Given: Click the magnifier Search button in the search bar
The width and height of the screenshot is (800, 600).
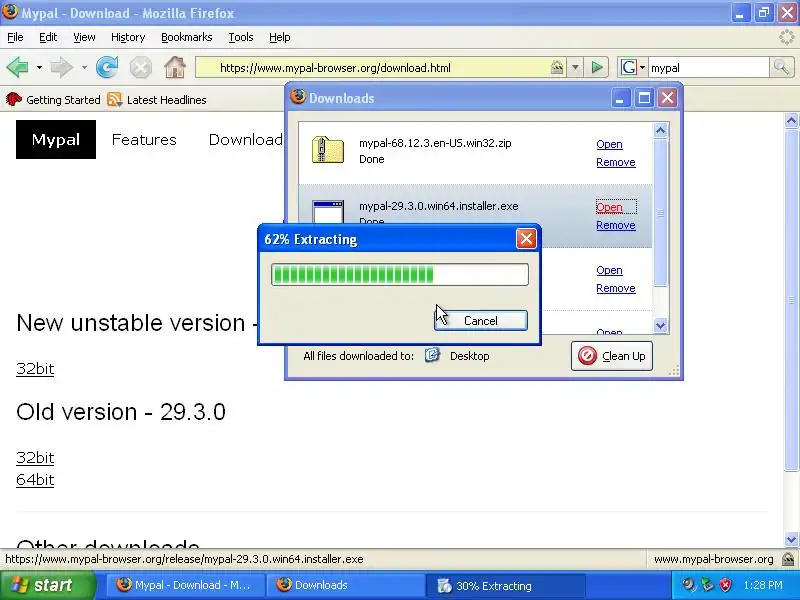Looking at the screenshot, I should [x=780, y=67].
